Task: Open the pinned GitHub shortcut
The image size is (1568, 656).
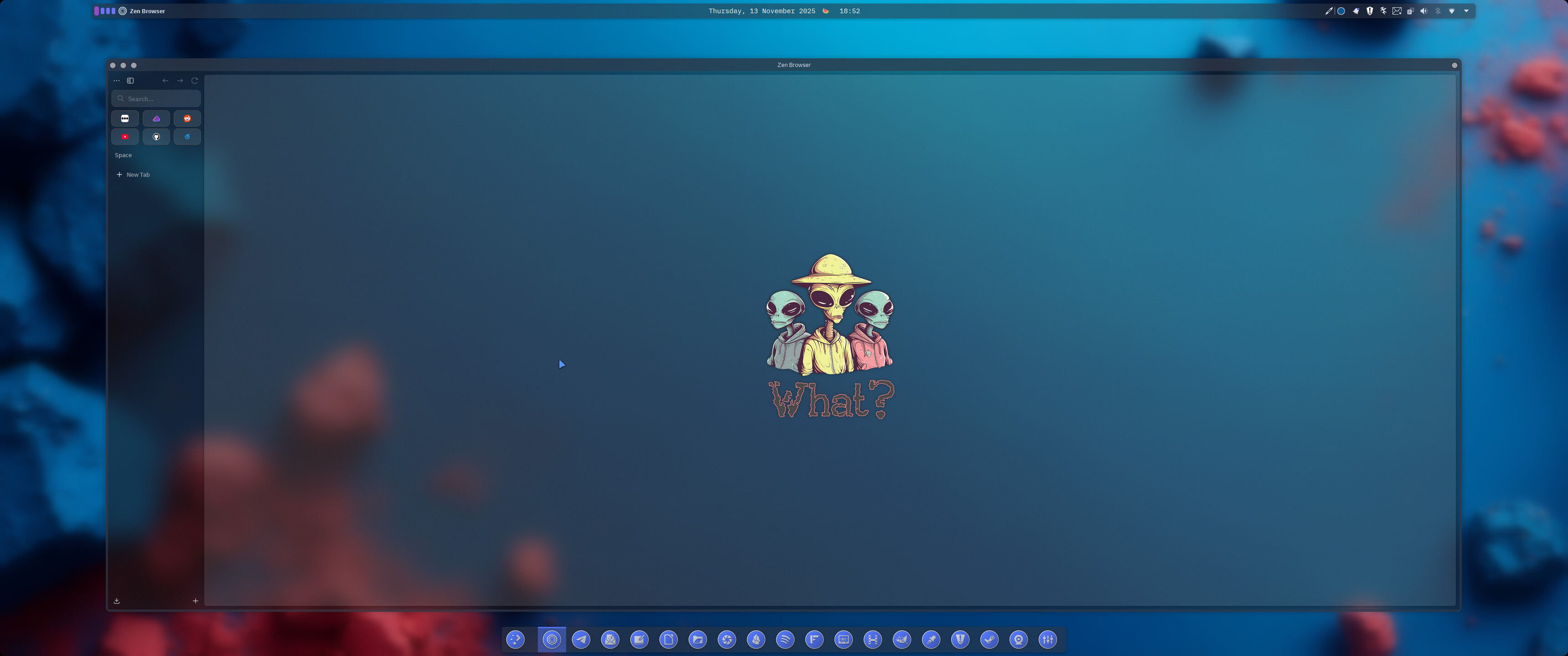Action: click(156, 137)
